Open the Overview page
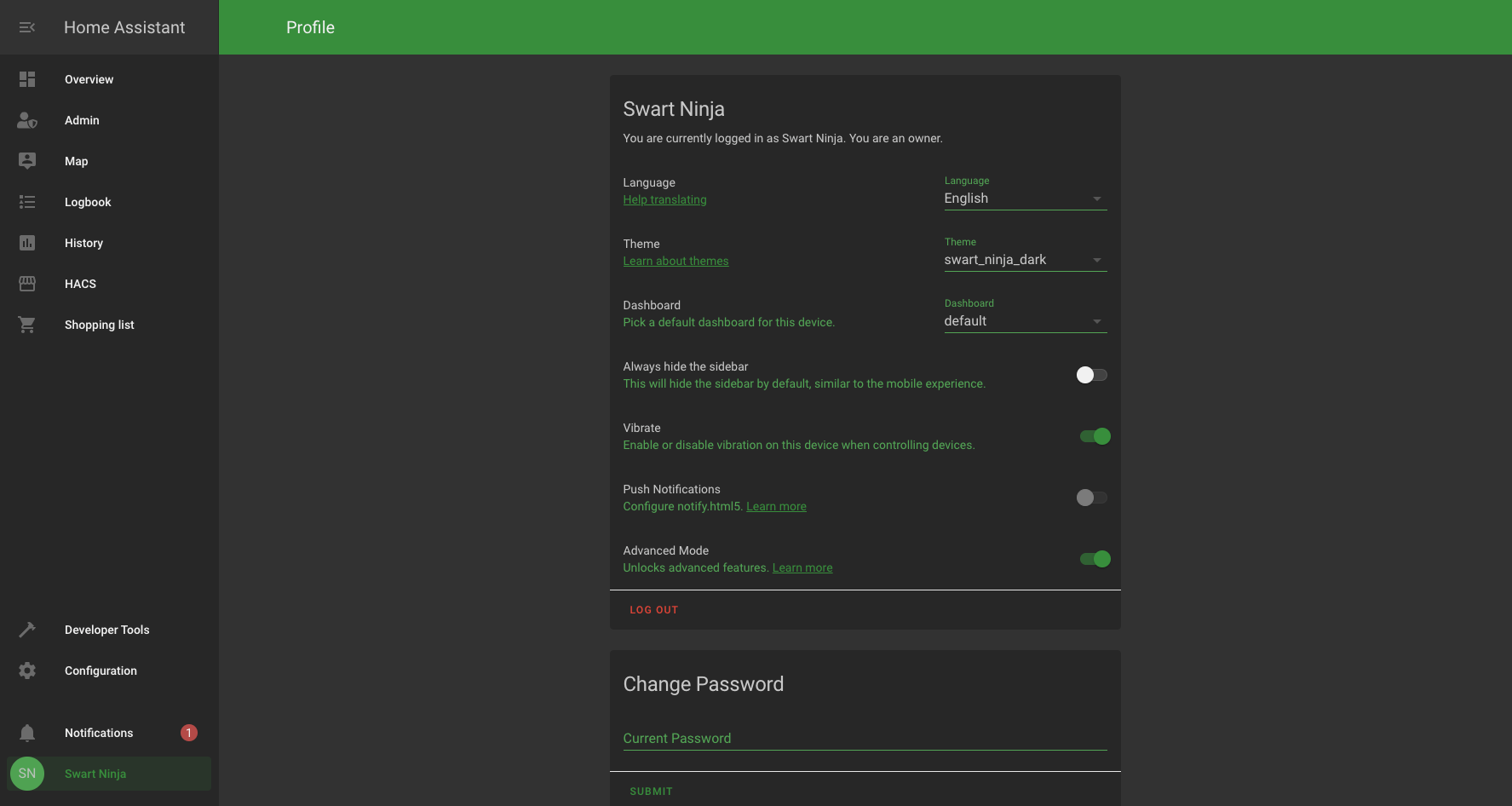The height and width of the screenshot is (806, 1512). [109, 79]
